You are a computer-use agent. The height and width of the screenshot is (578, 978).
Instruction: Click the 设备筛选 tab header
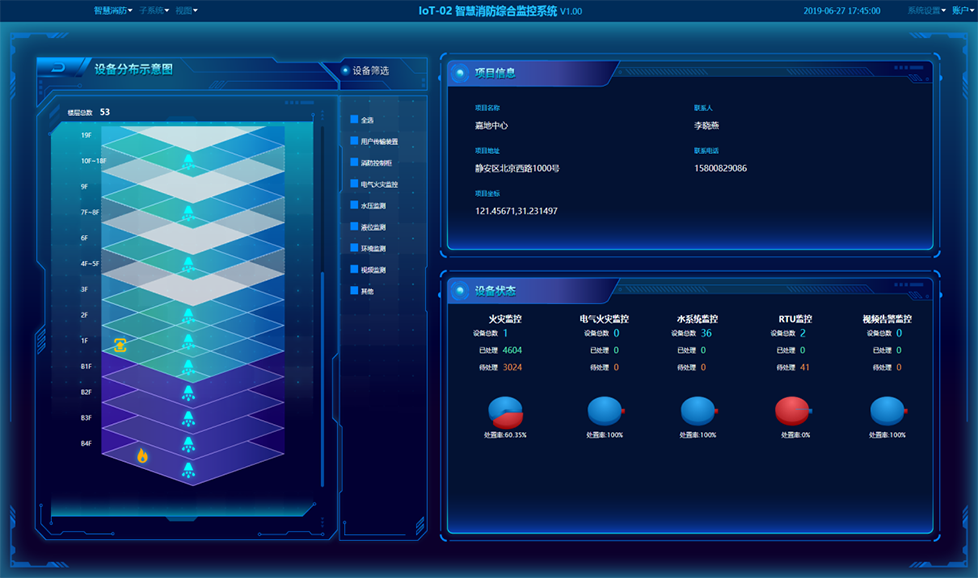(x=370, y=71)
